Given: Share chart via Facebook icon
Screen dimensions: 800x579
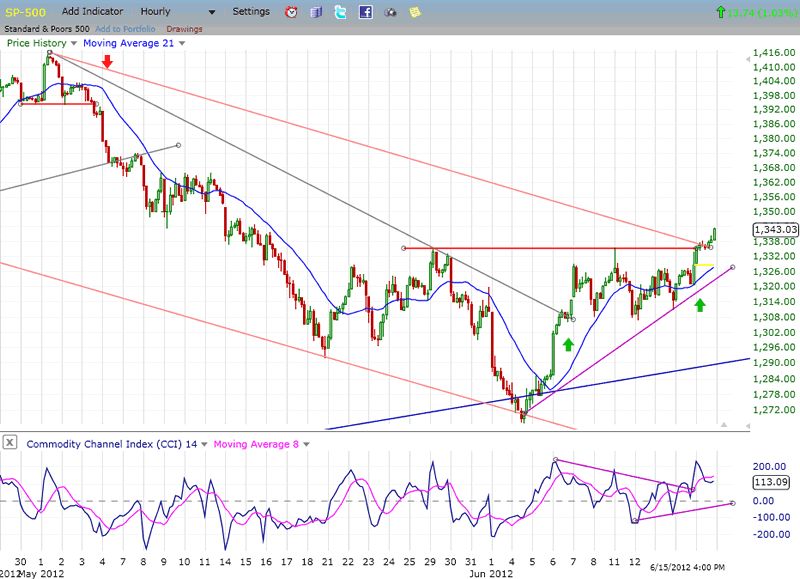Looking at the screenshot, I should point(365,12).
